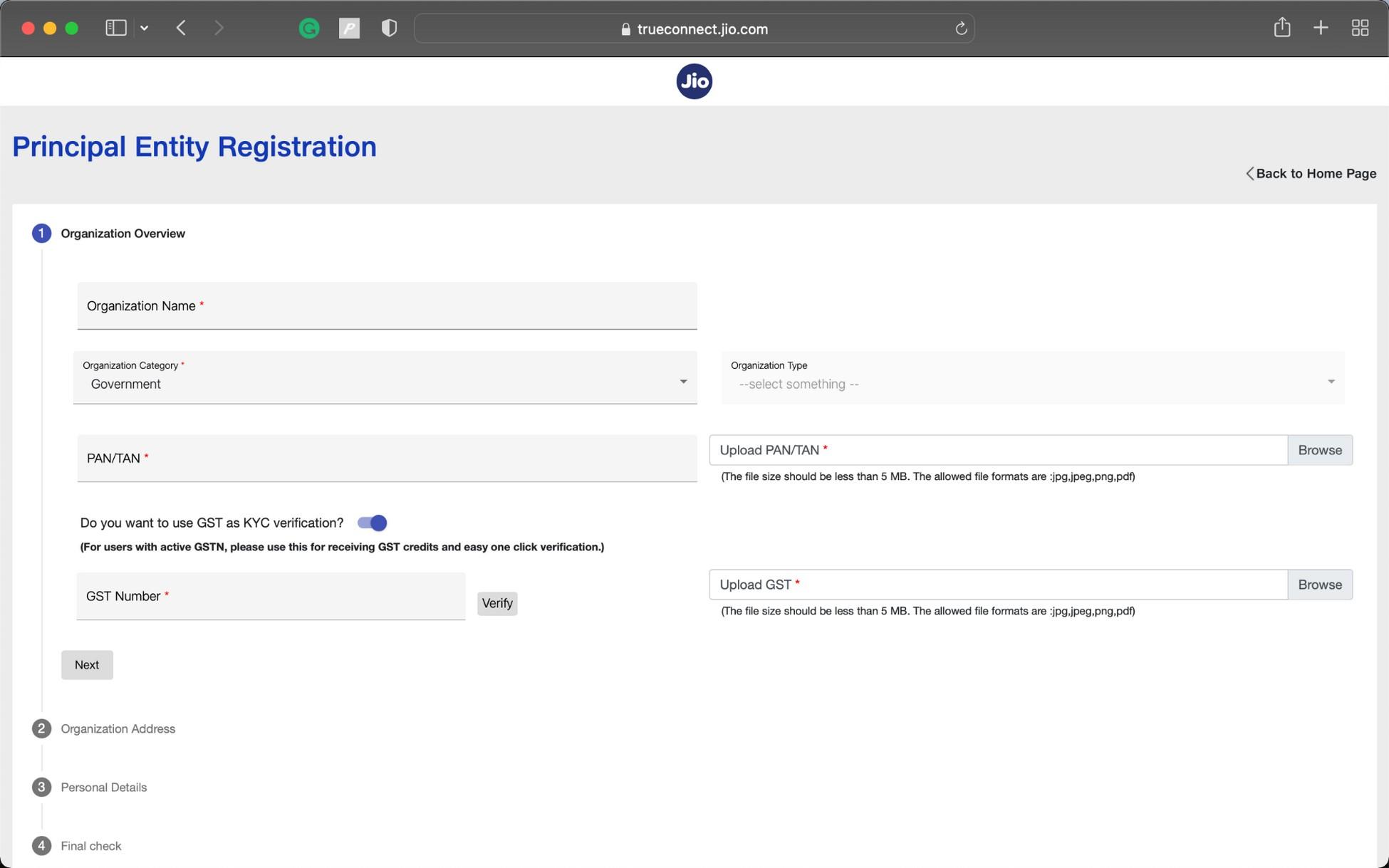This screenshot has width=1389, height=868.
Task: Open the Safari sidebar panel
Action: 116,28
